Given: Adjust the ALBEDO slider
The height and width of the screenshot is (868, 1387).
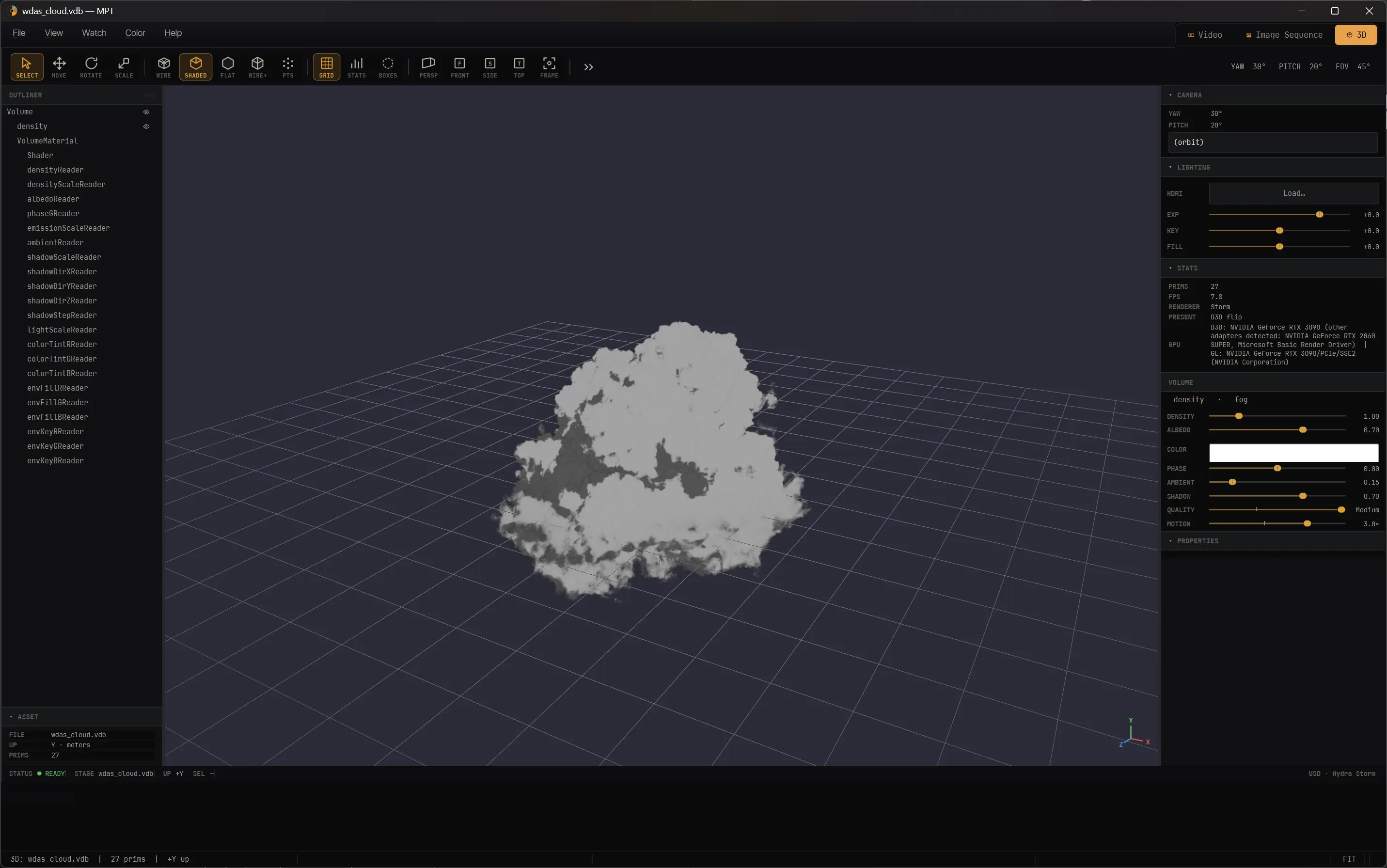Looking at the screenshot, I should pyautogui.click(x=1277, y=430).
